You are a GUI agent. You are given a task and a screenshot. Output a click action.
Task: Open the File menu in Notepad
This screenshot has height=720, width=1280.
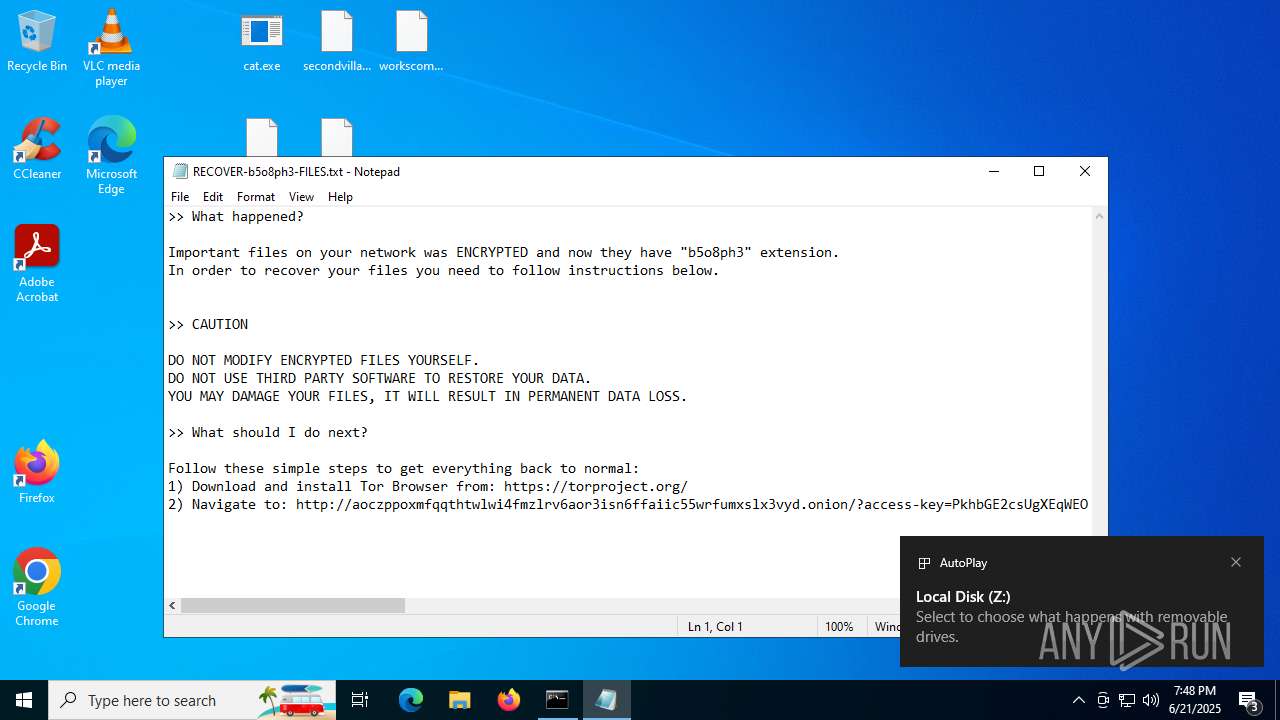point(180,197)
